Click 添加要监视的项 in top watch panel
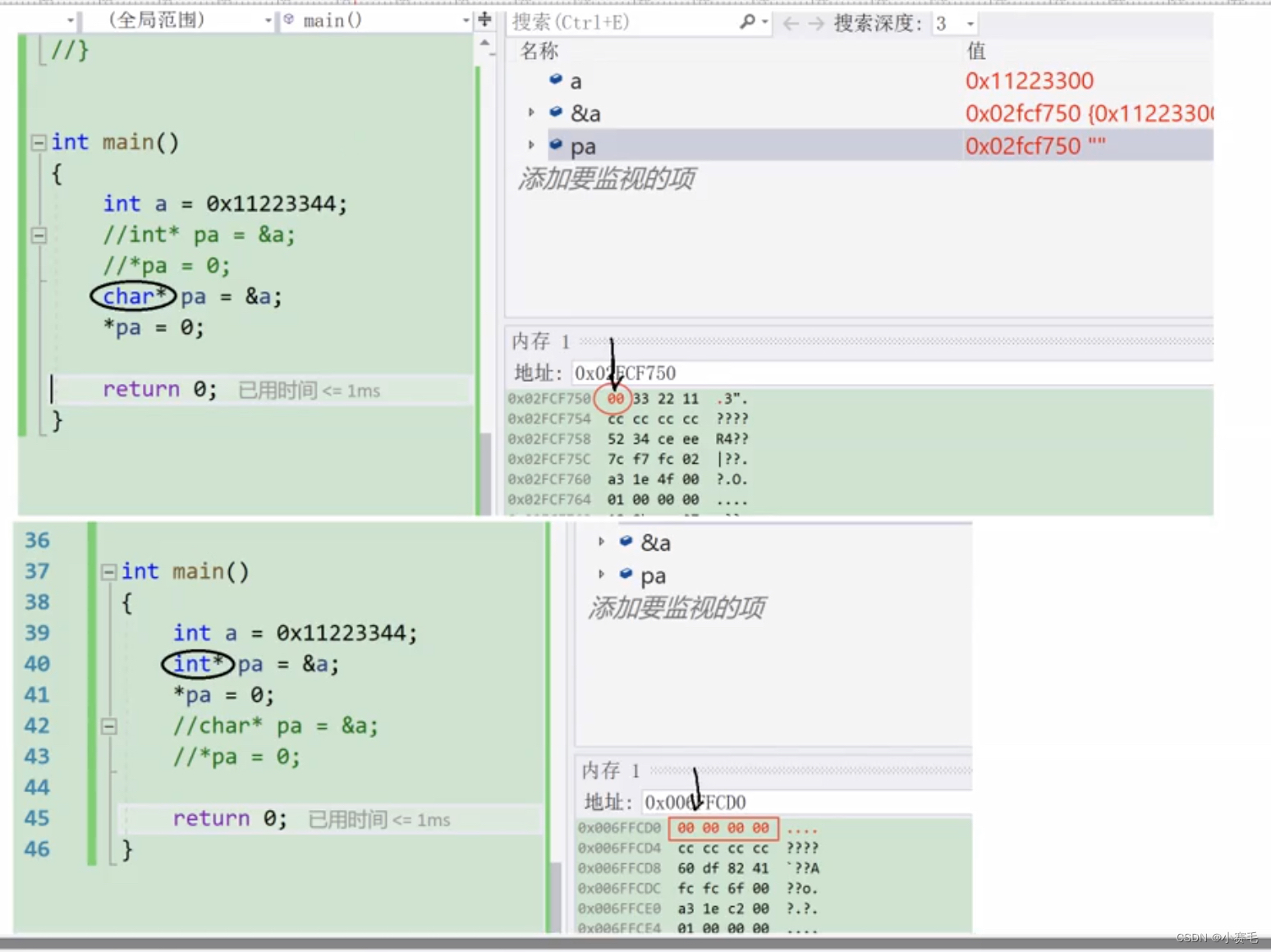 (607, 178)
